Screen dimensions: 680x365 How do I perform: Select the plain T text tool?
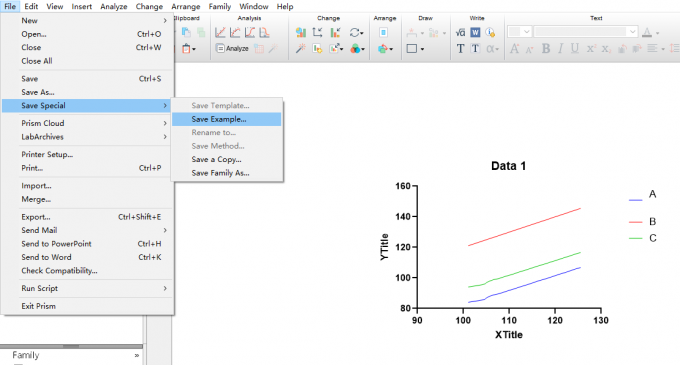click(x=461, y=49)
